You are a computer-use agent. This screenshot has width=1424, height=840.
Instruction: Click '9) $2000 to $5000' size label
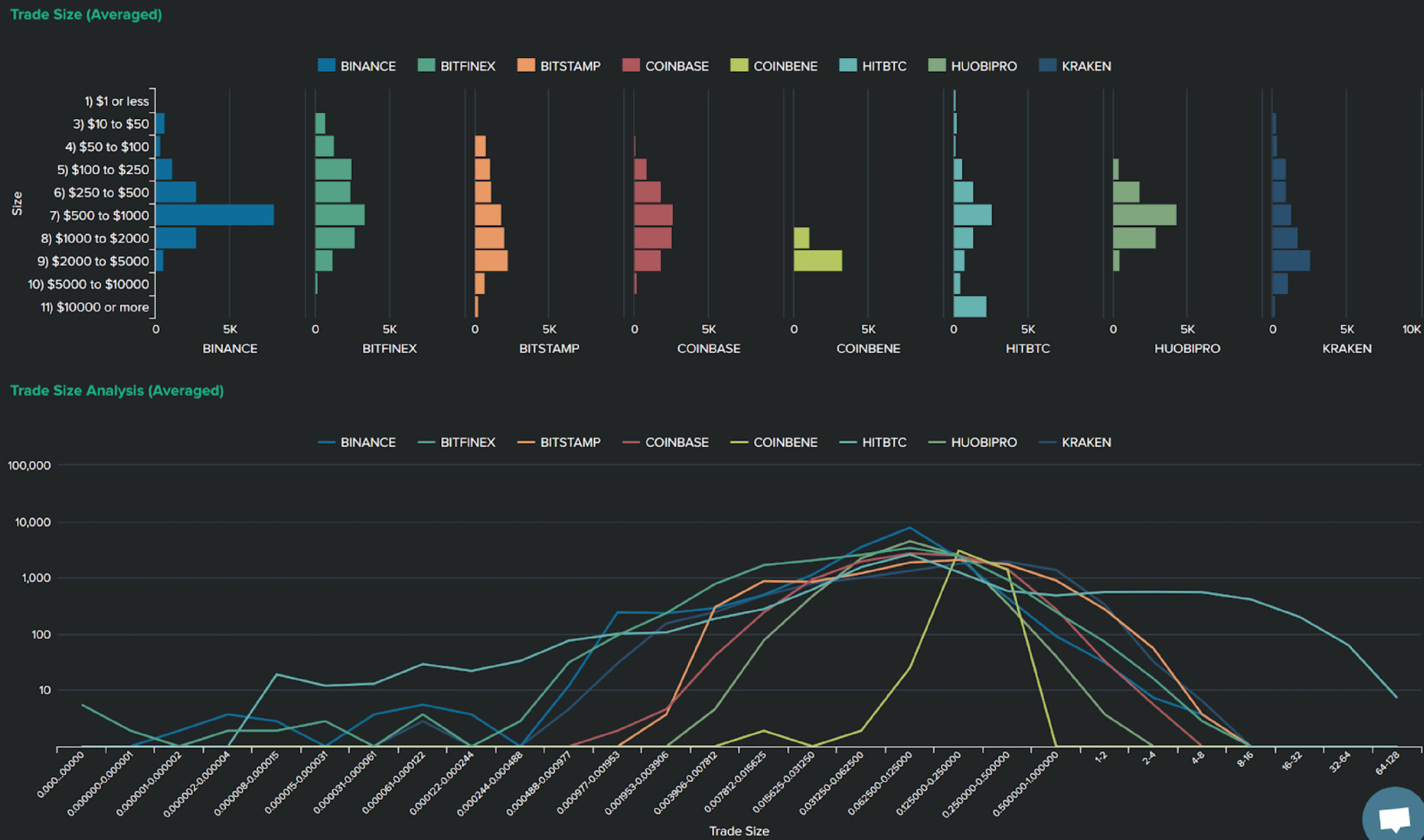93,261
